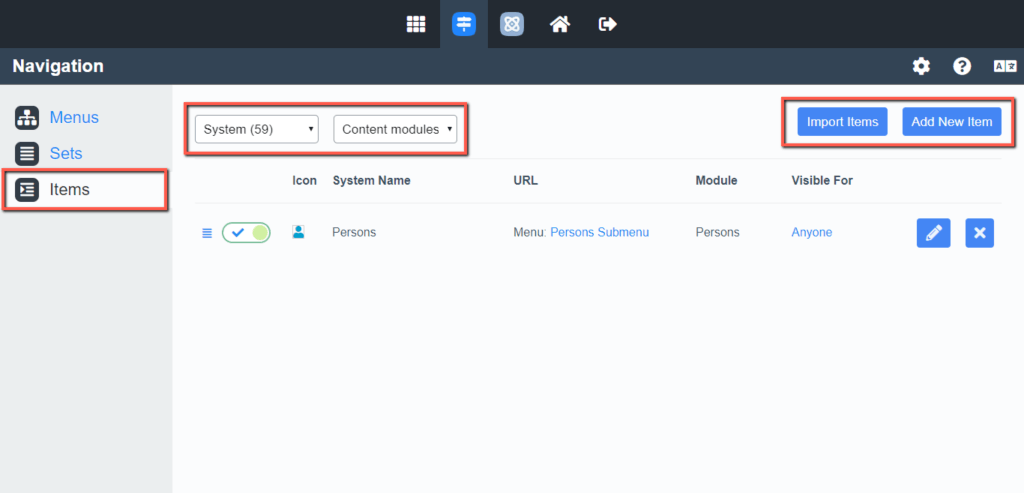Toggle the Persons item active switch
1024x493 pixels.
pos(246,233)
